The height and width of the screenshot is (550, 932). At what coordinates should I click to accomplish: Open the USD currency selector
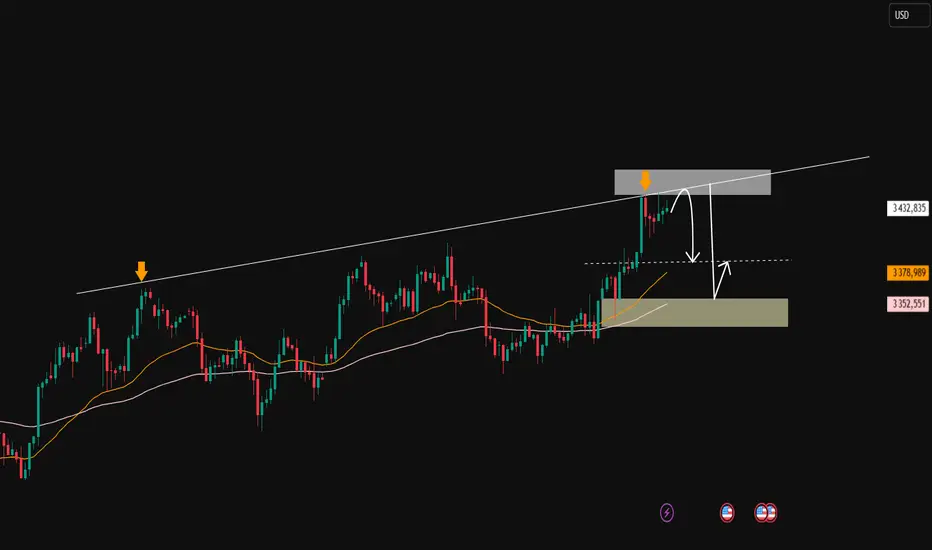click(x=908, y=15)
